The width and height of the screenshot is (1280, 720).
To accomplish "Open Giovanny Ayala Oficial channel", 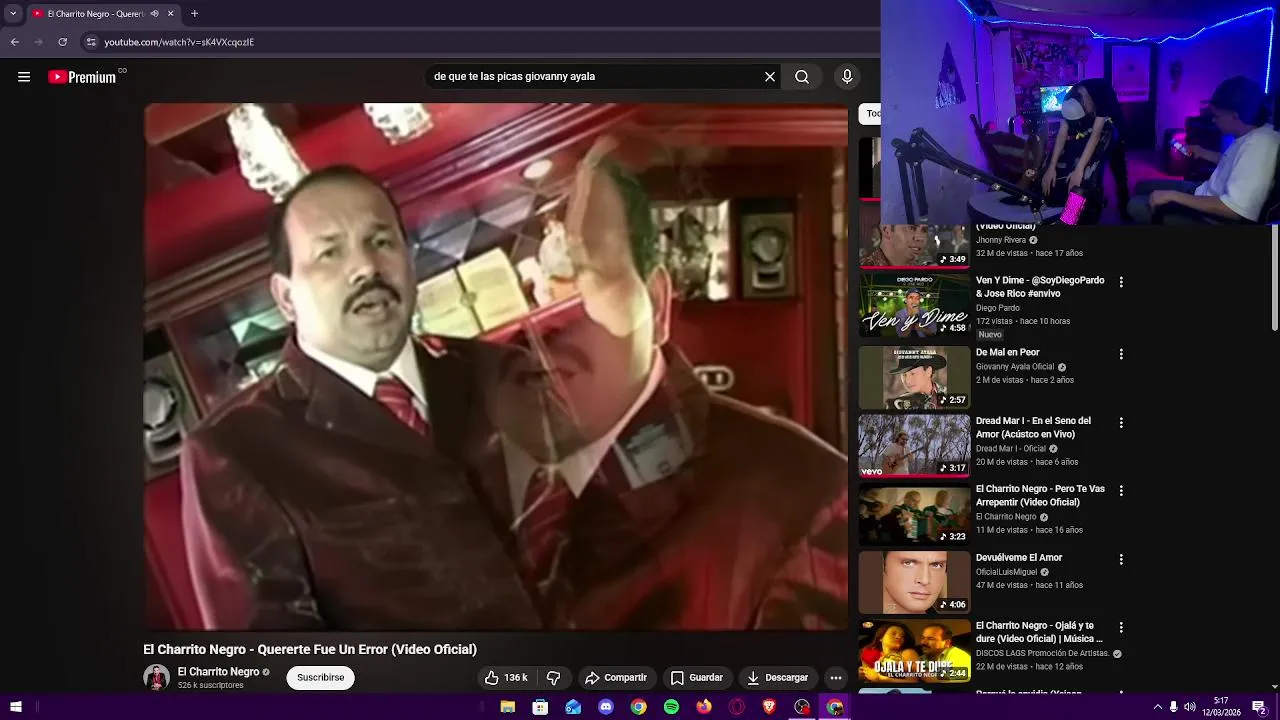I will point(1016,367).
